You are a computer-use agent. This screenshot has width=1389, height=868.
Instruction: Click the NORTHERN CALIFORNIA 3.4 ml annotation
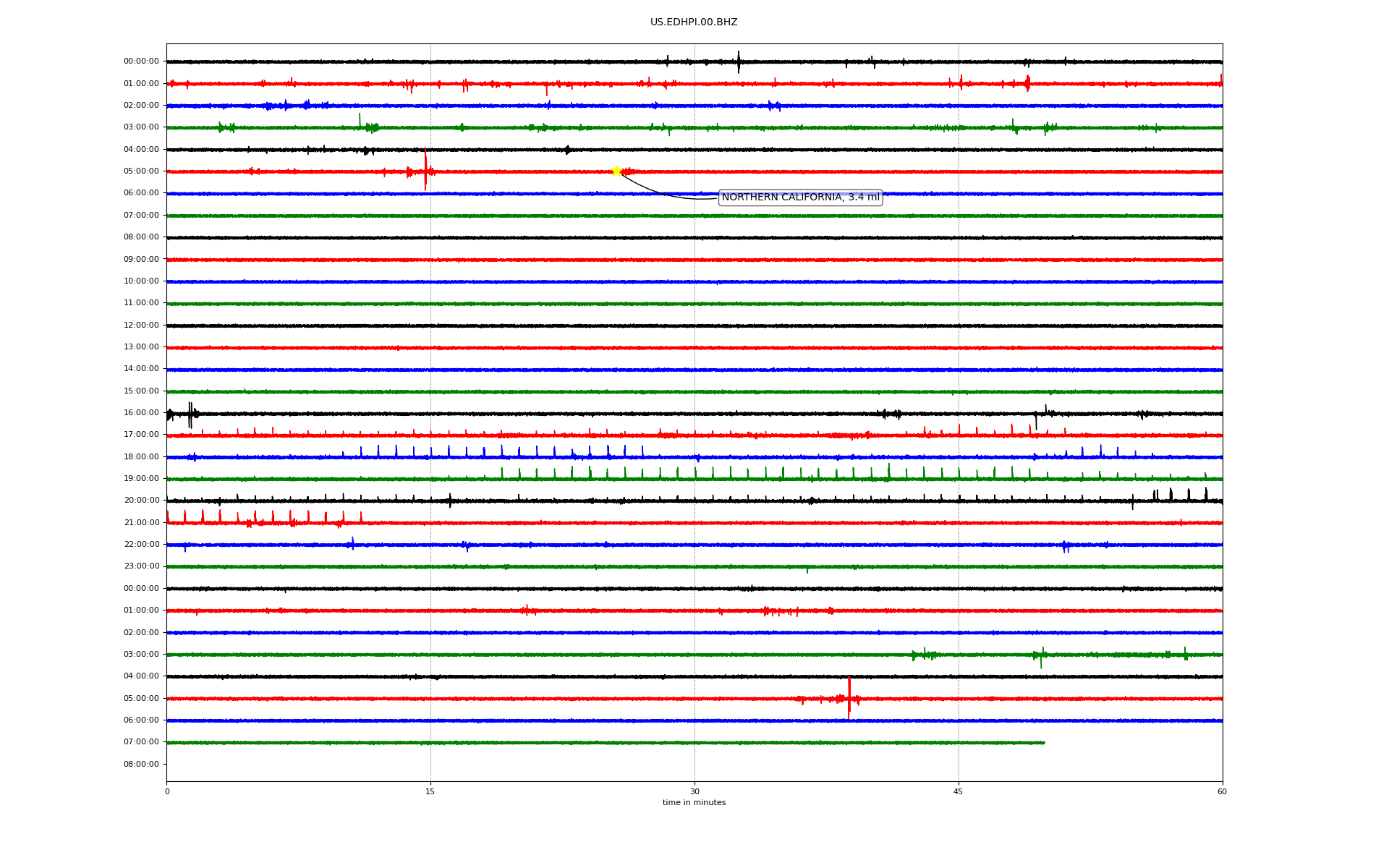pos(800,197)
